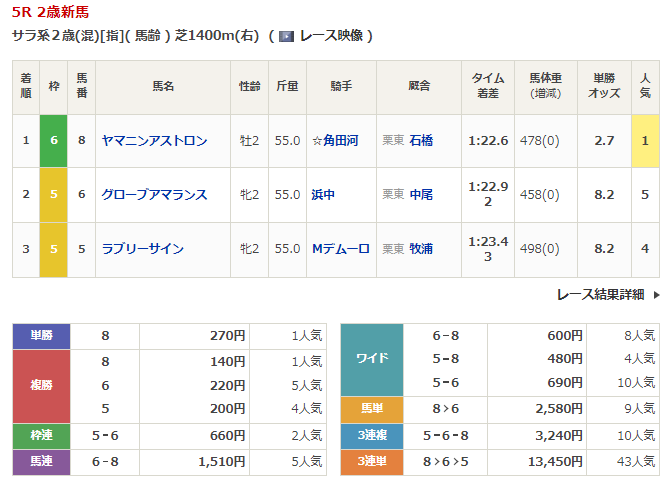
Task: Click the arrow next to レース結果詳細
Action: click(656, 295)
